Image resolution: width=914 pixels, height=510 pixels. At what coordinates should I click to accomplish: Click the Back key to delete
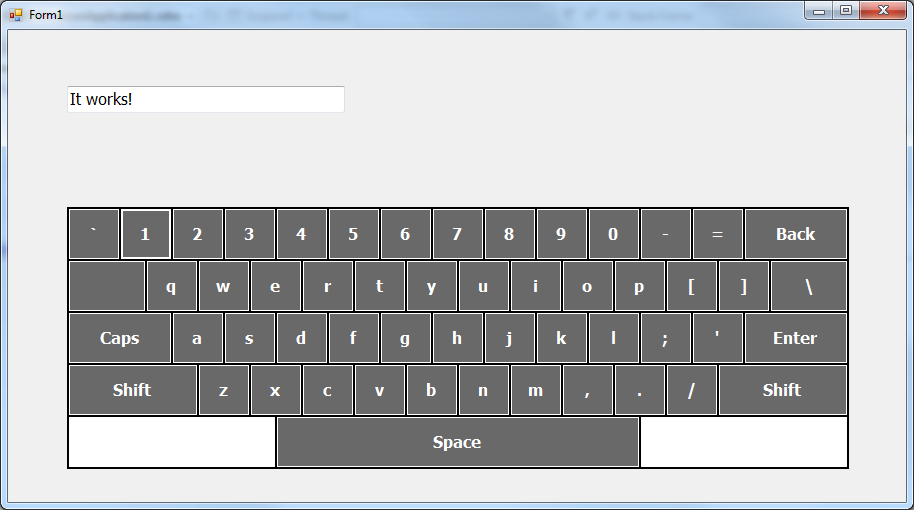point(796,234)
